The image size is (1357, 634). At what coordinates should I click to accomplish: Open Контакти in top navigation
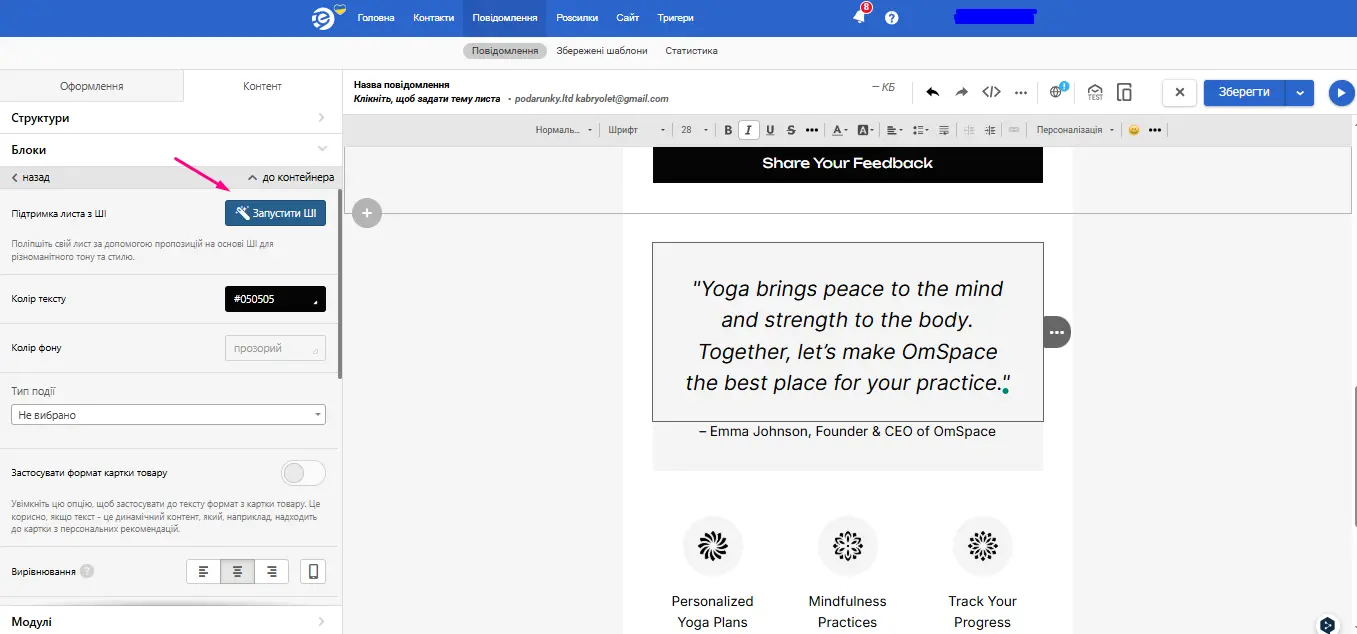(x=434, y=18)
